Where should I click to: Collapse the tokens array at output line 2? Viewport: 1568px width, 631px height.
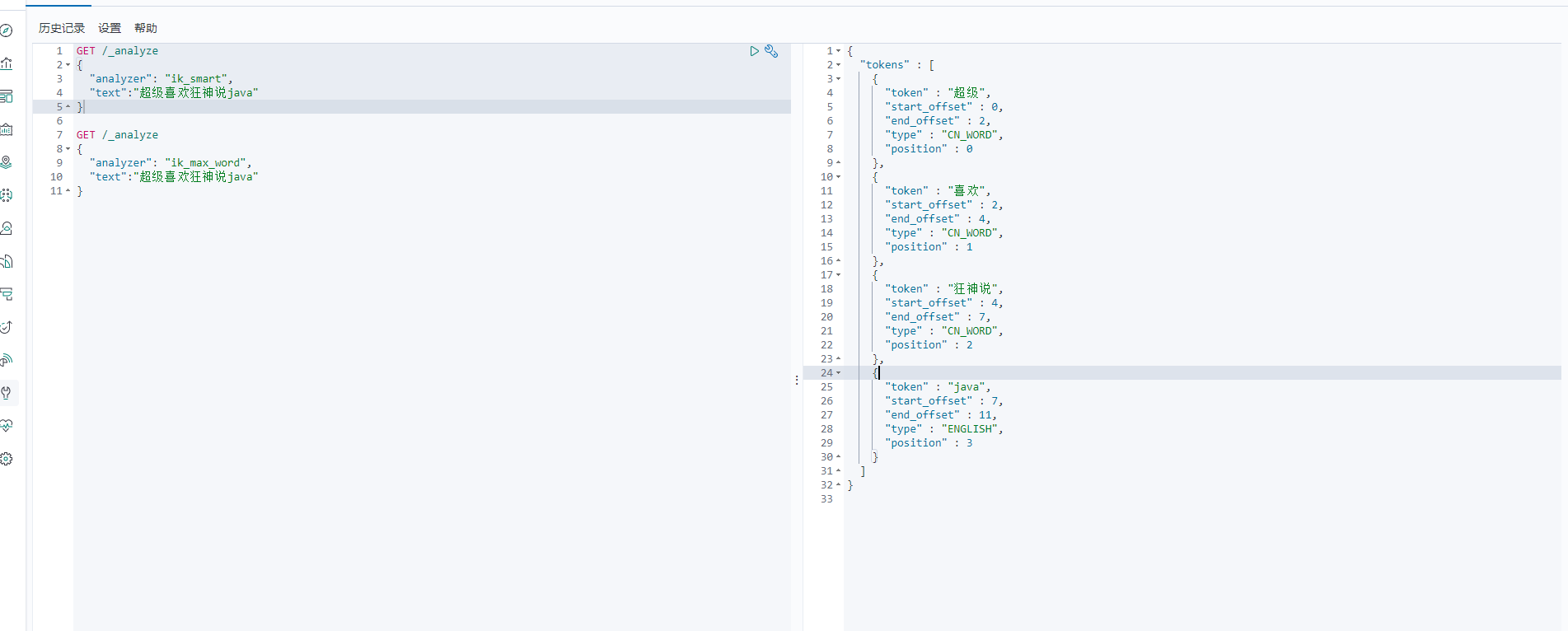(839, 65)
